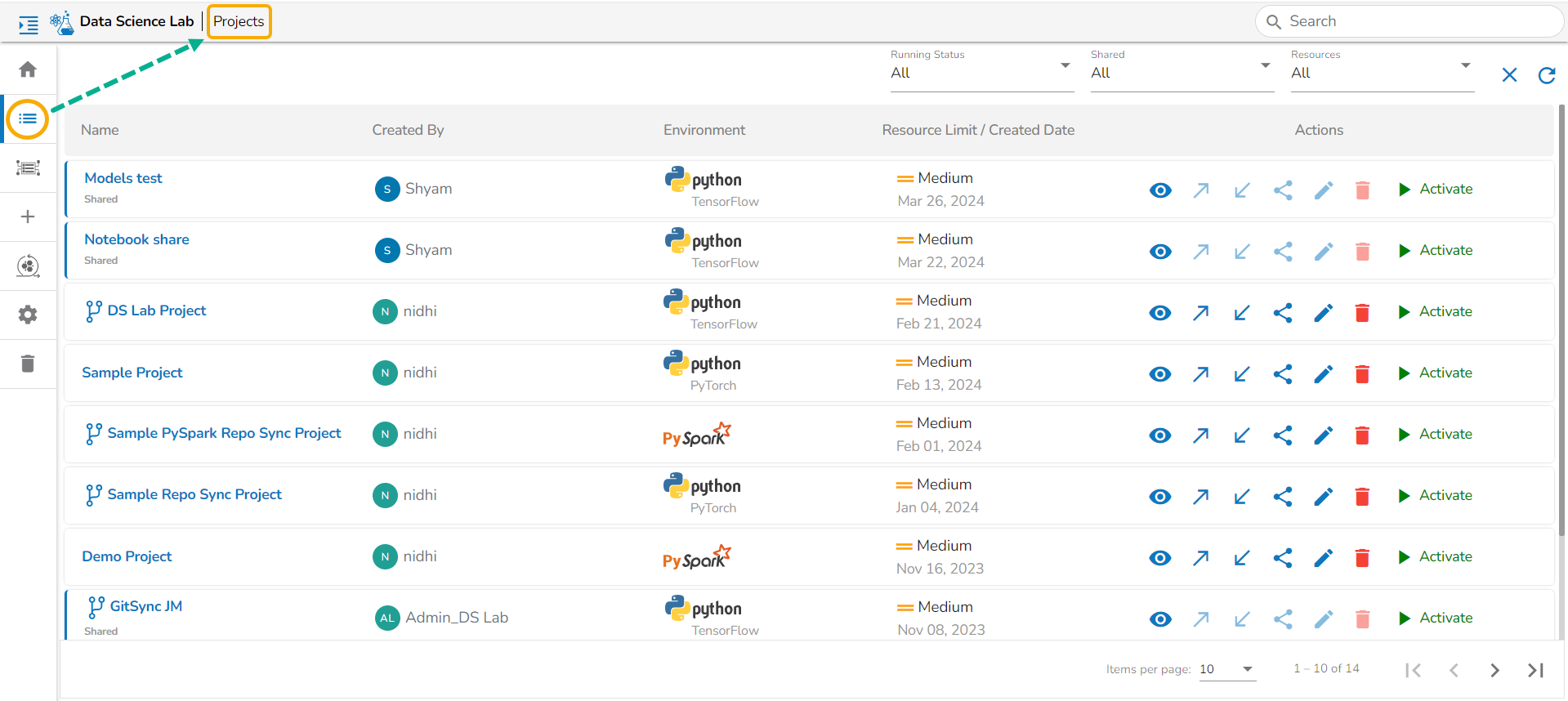Click the share icon for DS Lab Project
Screen dimensions: 1568x701
click(1282, 313)
